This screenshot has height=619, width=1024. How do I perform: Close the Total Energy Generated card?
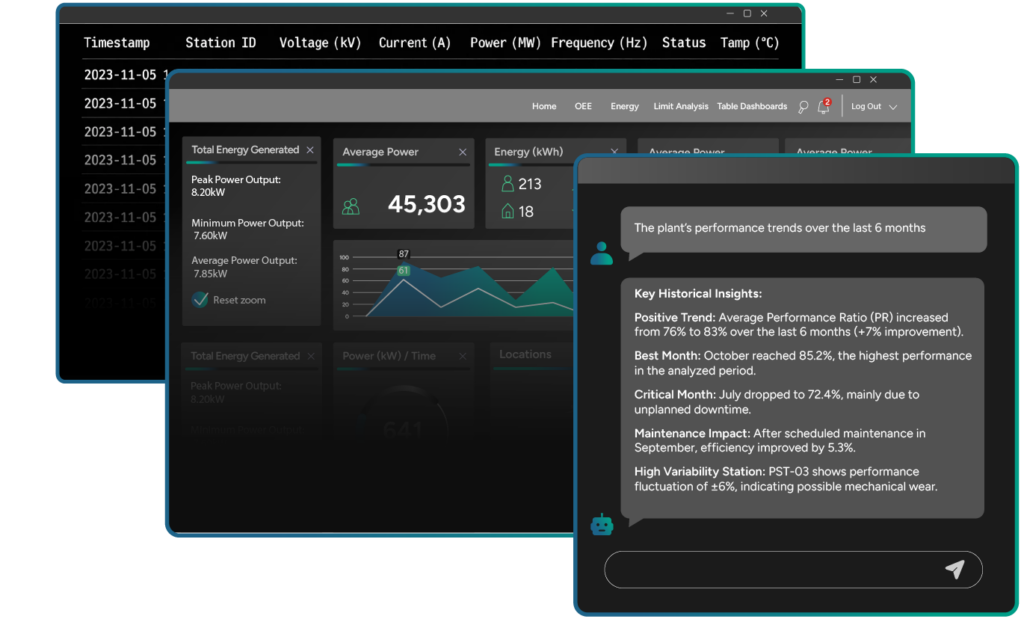(x=310, y=150)
